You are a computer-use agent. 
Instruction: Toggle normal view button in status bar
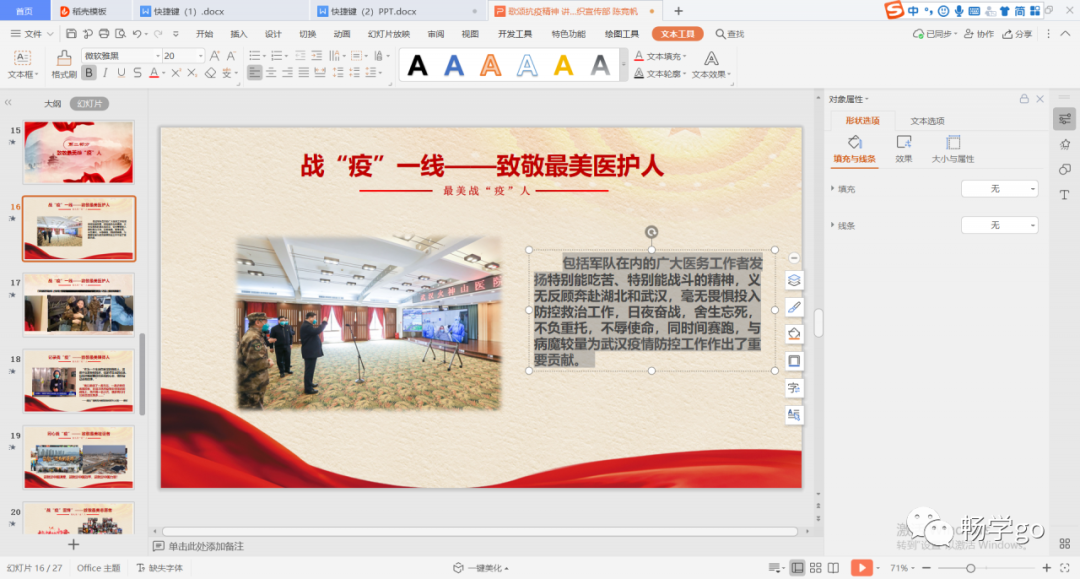pos(797,568)
